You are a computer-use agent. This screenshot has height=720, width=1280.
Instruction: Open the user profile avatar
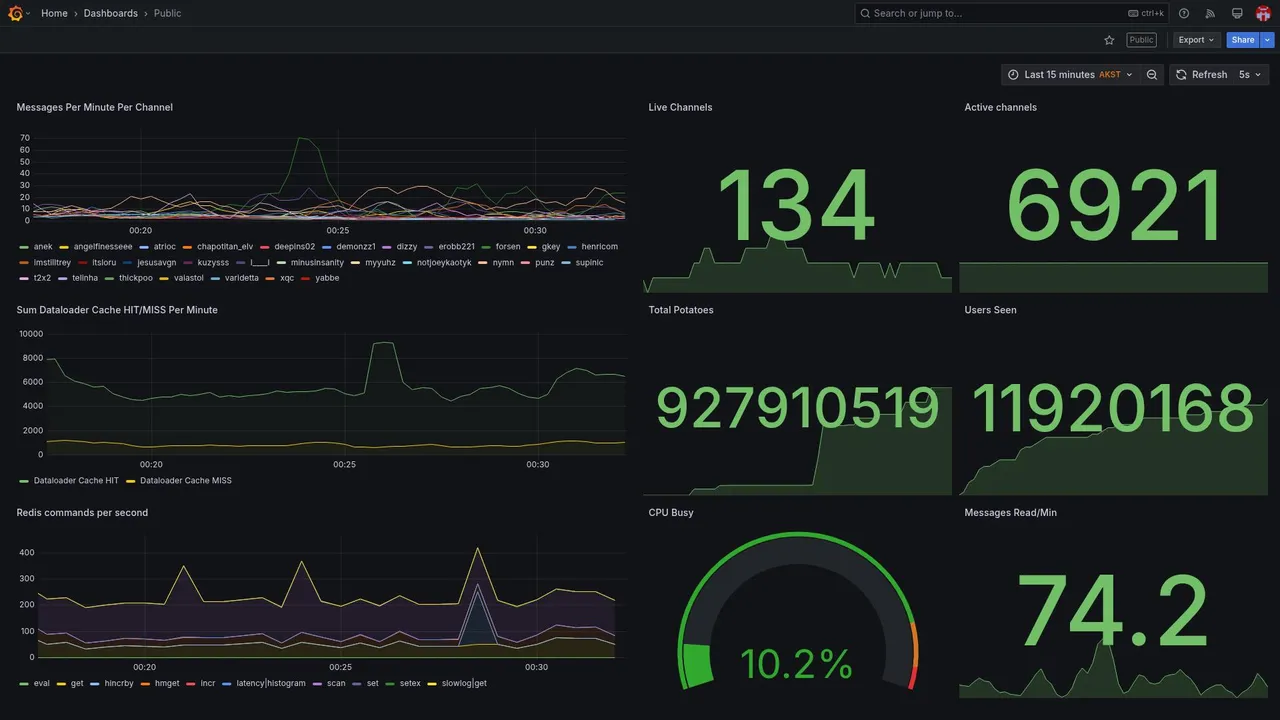pos(1263,13)
